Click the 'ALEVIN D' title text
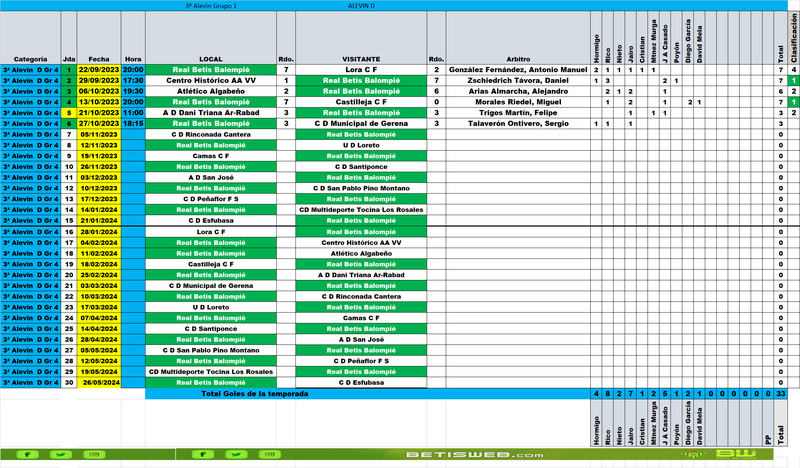The height and width of the screenshot is (468, 800). click(x=361, y=6)
